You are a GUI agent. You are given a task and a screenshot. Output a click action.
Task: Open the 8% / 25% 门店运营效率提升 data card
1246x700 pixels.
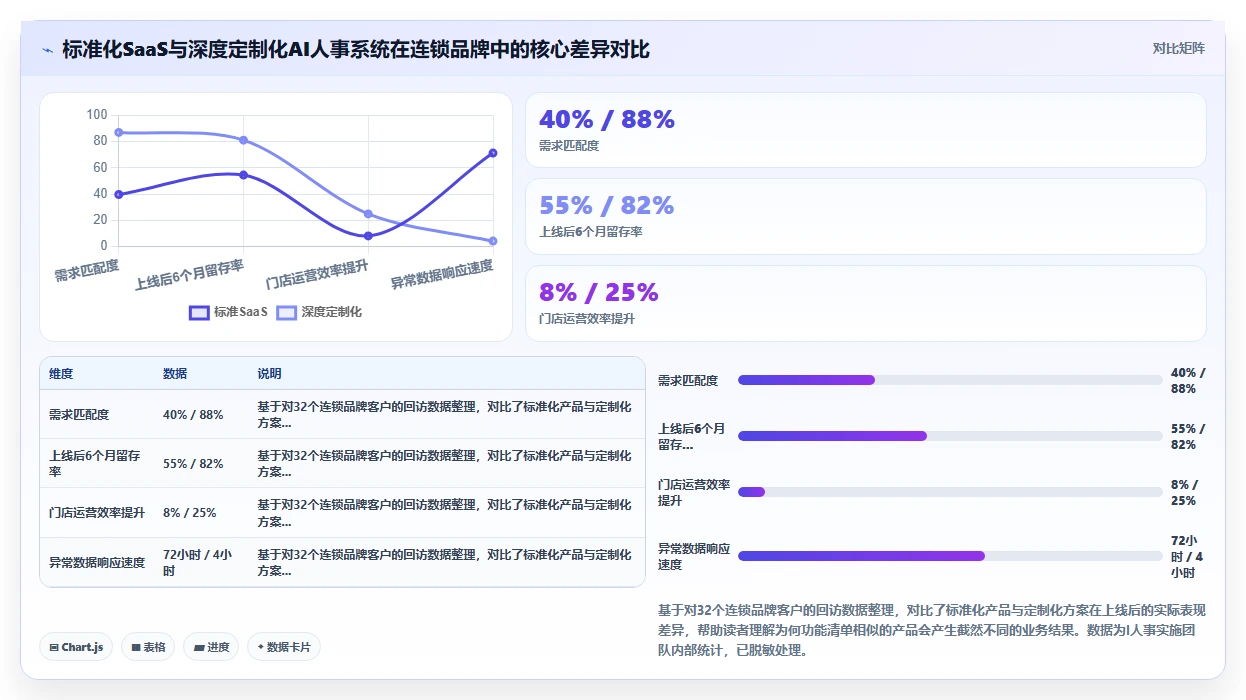pyautogui.click(x=865, y=303)
